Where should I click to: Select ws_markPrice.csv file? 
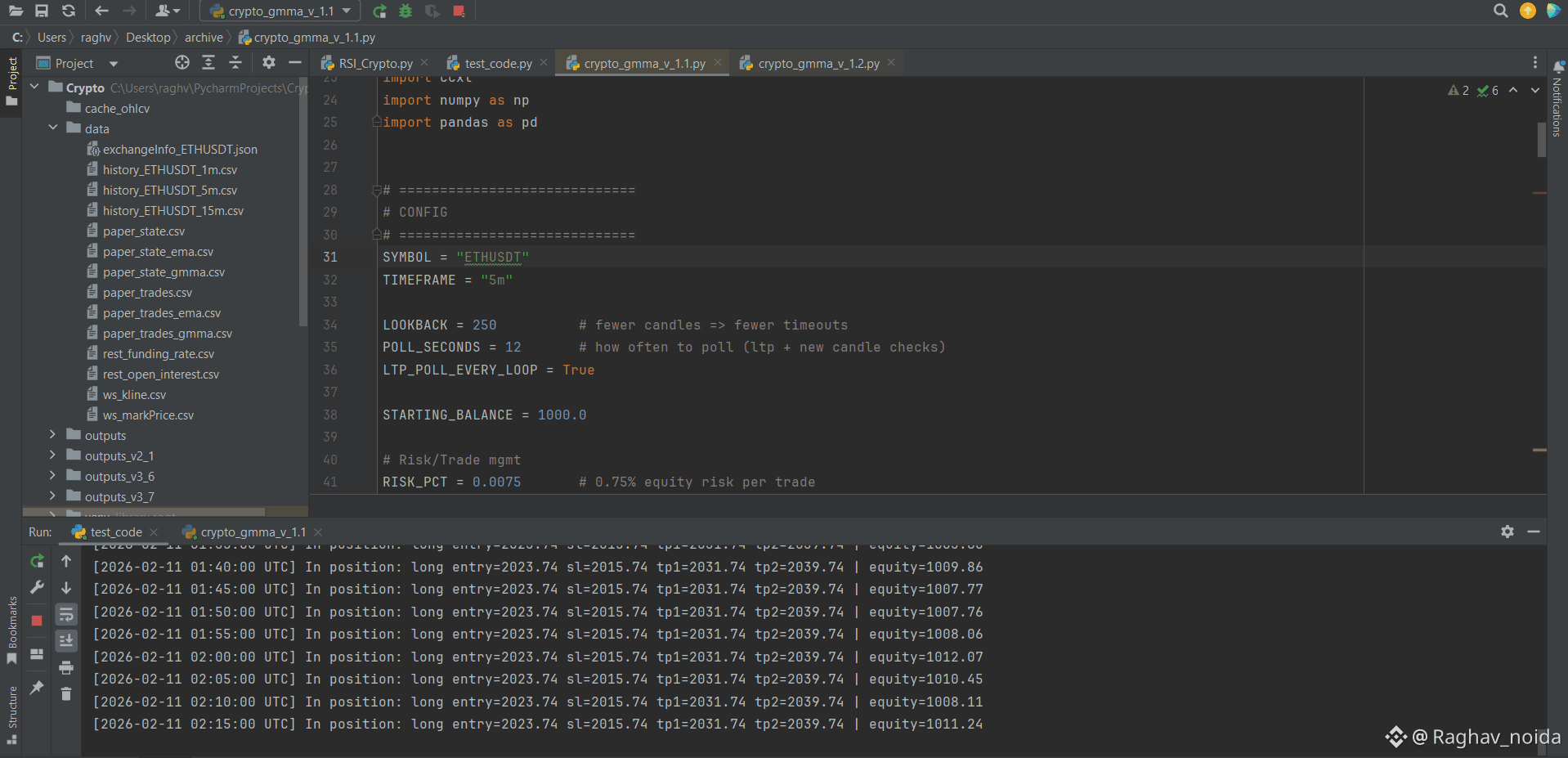[148, 415]
